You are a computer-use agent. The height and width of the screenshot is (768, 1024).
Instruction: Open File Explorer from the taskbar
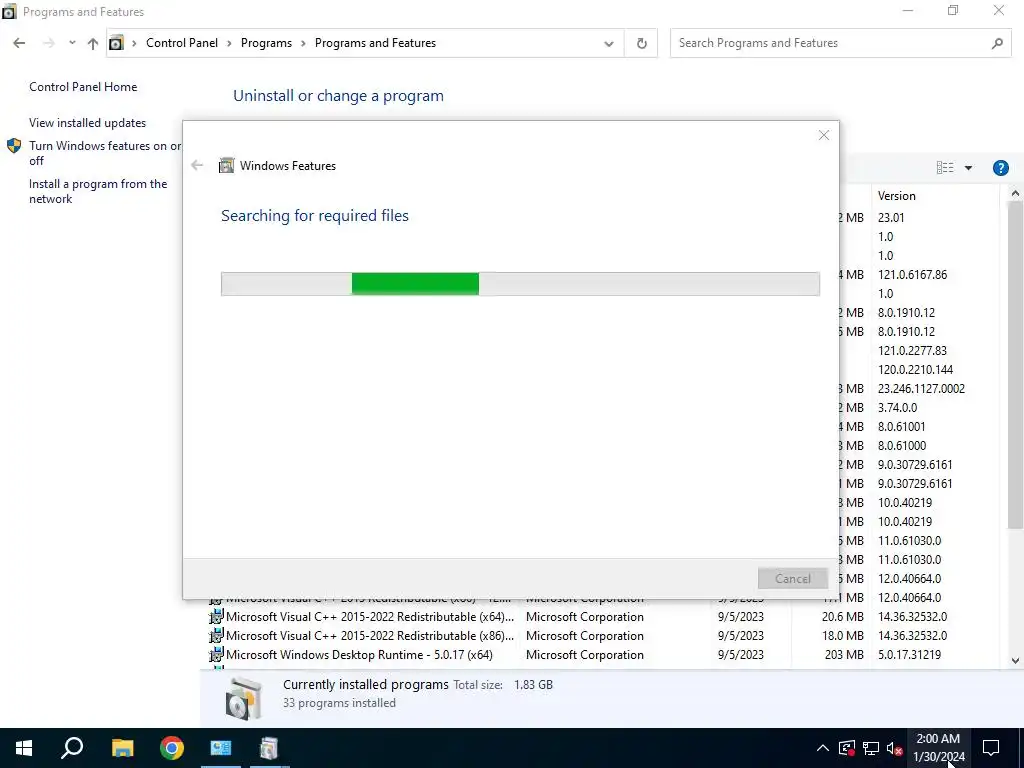[122, 748]
